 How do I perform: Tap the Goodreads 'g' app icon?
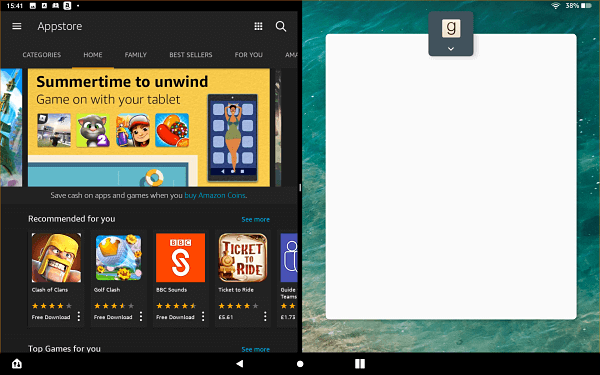451,28
